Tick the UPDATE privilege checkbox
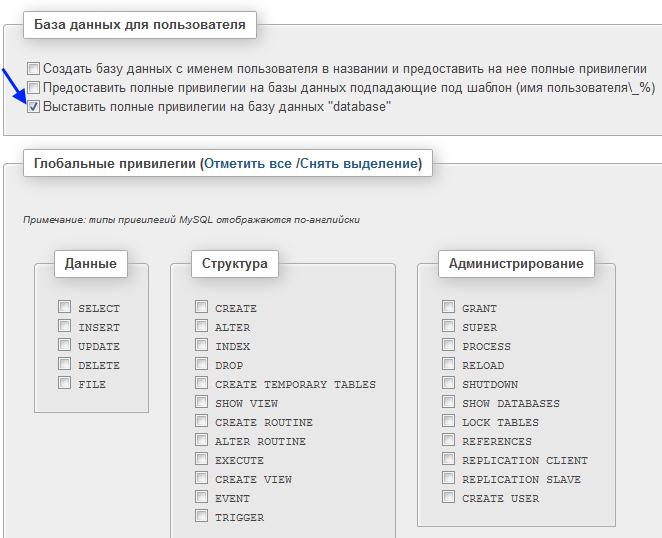 tap(64, 345)
